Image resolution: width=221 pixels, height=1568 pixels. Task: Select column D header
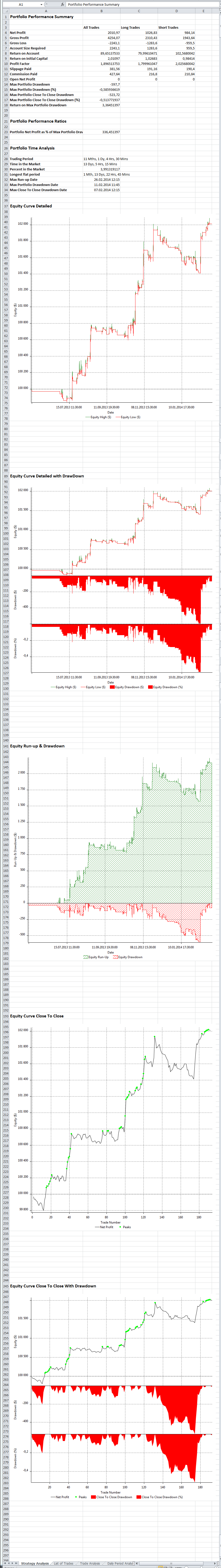click(x=177, y=11)
